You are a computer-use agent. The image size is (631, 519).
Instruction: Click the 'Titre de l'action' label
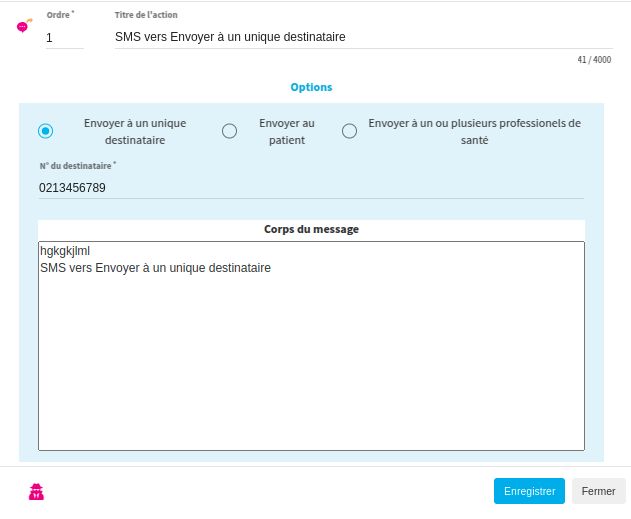(146, 15)
